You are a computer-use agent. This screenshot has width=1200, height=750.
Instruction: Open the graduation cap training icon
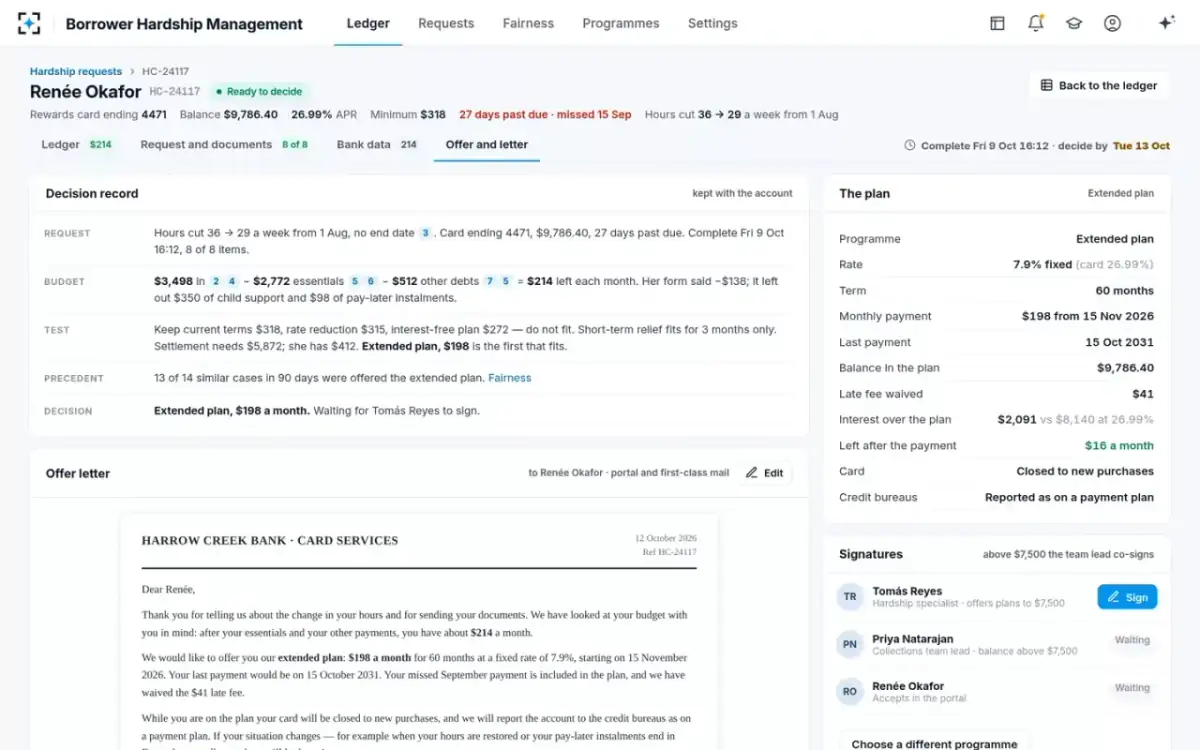[1074, 23]
